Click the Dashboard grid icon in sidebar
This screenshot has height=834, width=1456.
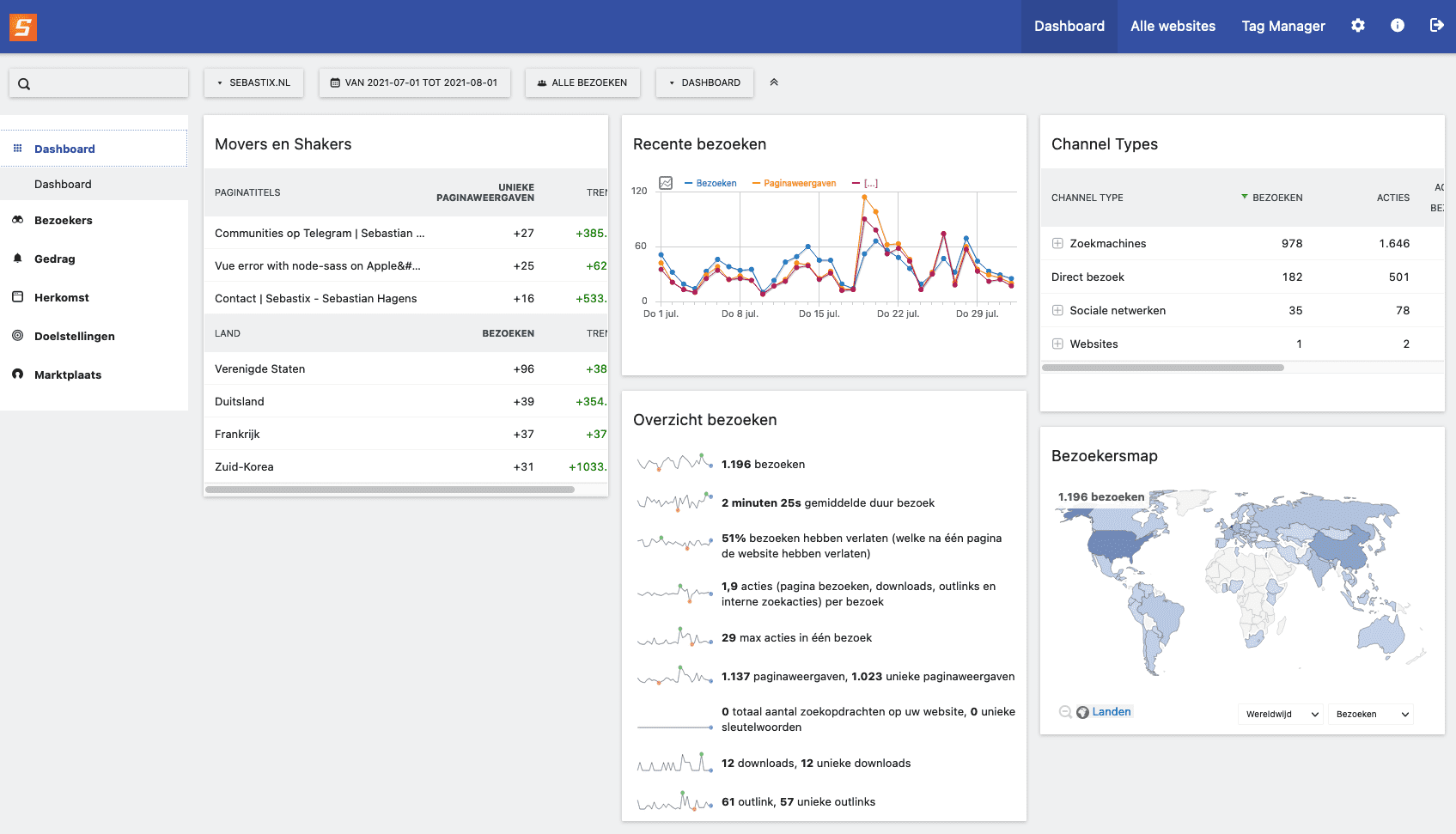click(17, 149)
